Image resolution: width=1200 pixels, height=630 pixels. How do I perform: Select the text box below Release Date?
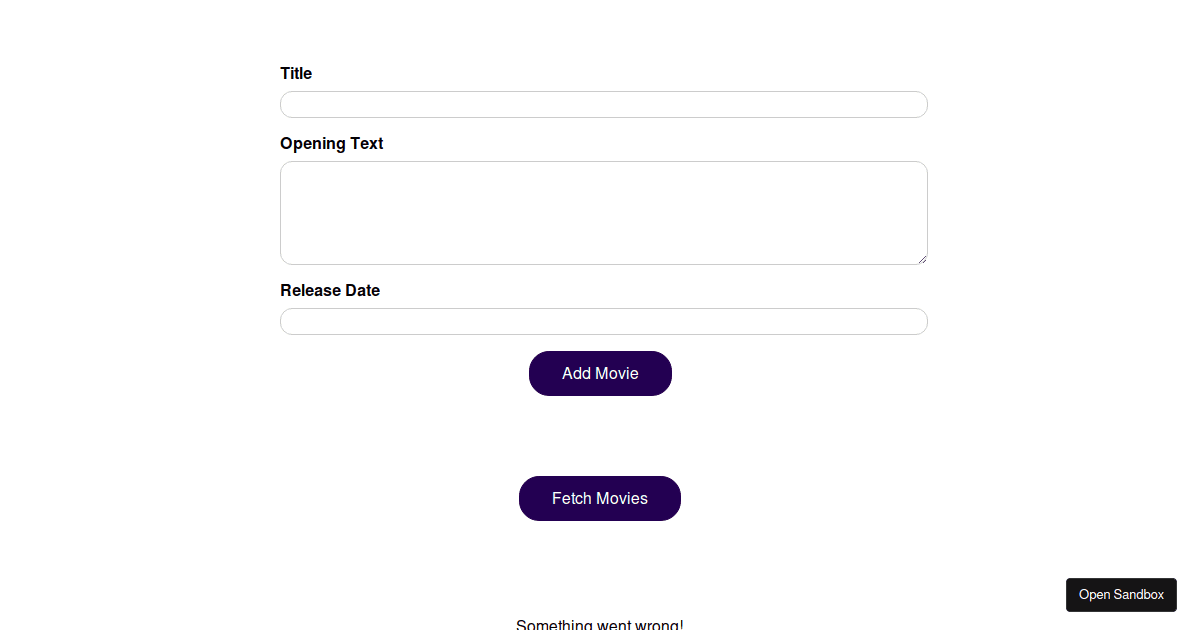(x=603, y=322)
